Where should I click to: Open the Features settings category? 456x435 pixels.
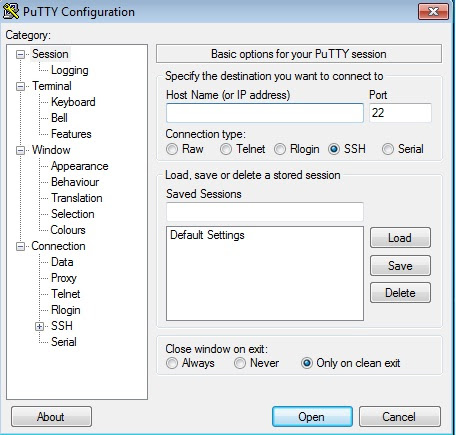tap(71, 134)
